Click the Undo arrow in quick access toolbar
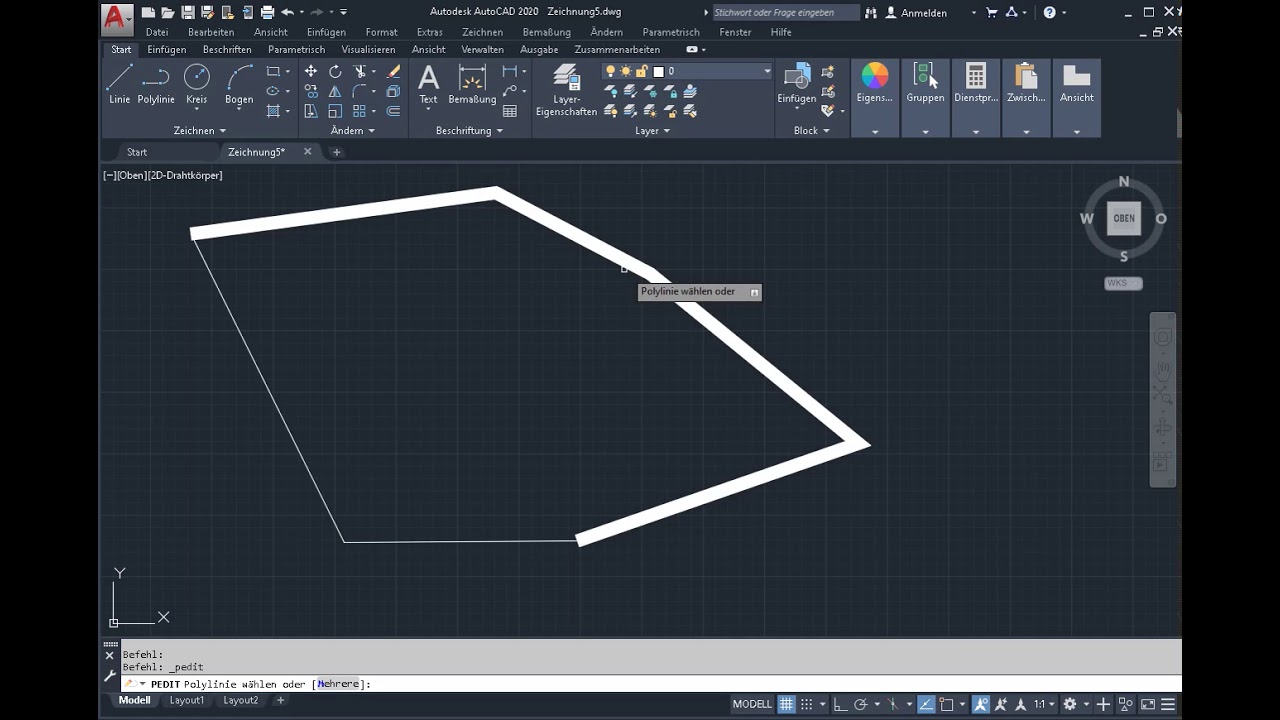Viewport: 1280px width, 720px height. [288, 12]
